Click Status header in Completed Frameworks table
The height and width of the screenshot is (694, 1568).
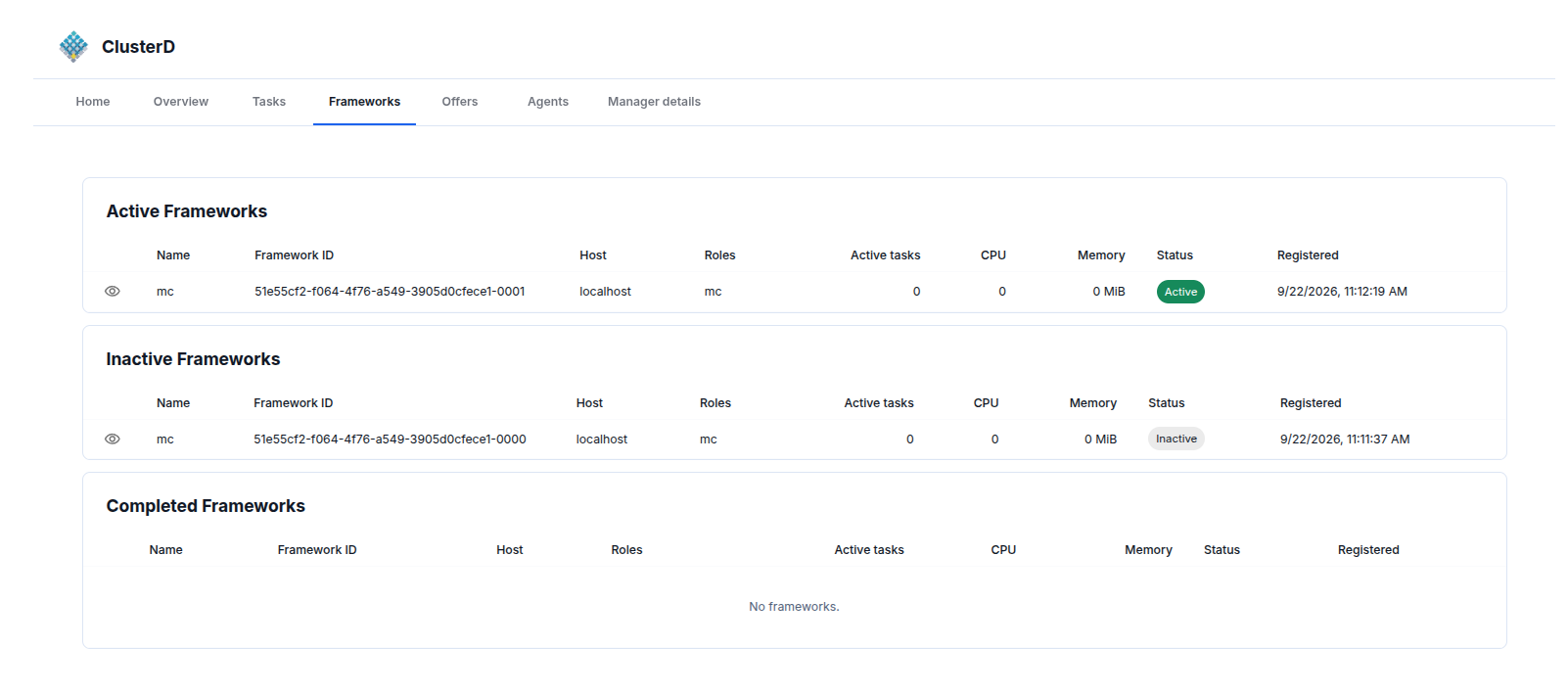1222,550
